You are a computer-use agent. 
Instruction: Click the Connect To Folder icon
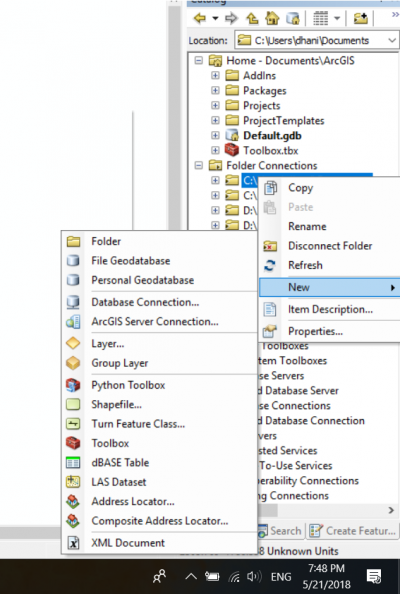click(x=360, y=18)
